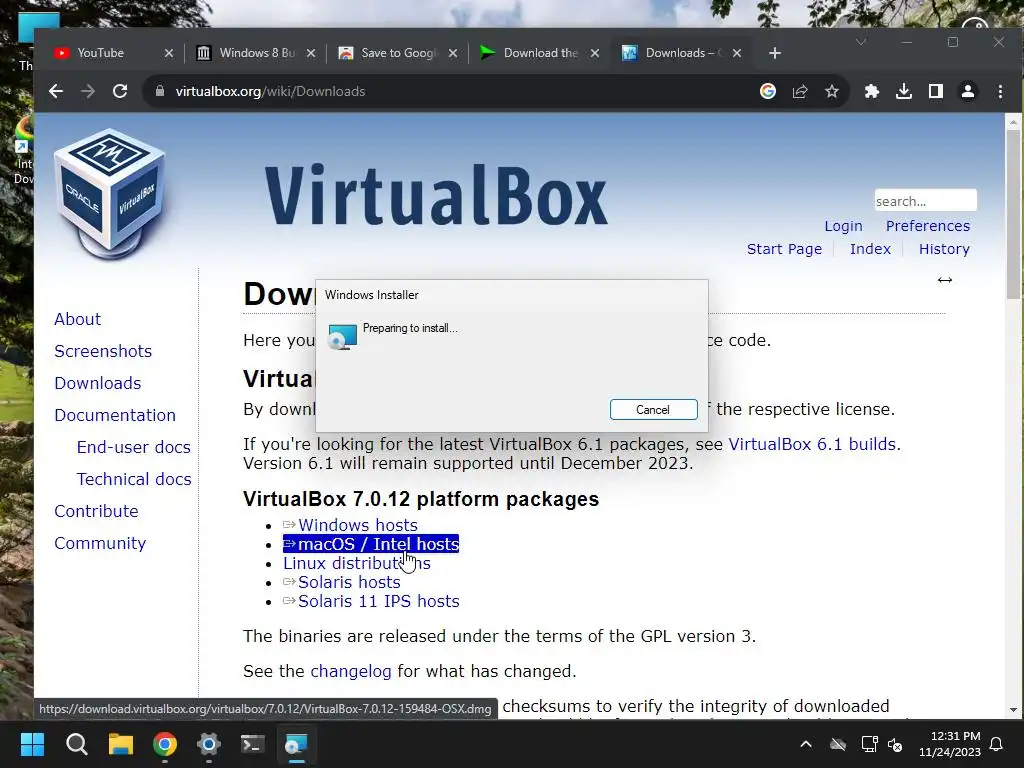Click the Google icon in address bar
Screen dimensions: 1024x768
point(768,91)
